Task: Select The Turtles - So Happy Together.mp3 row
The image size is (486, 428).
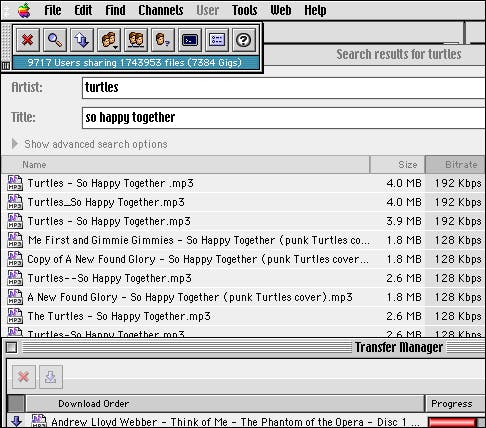Action: pos(243,316)
